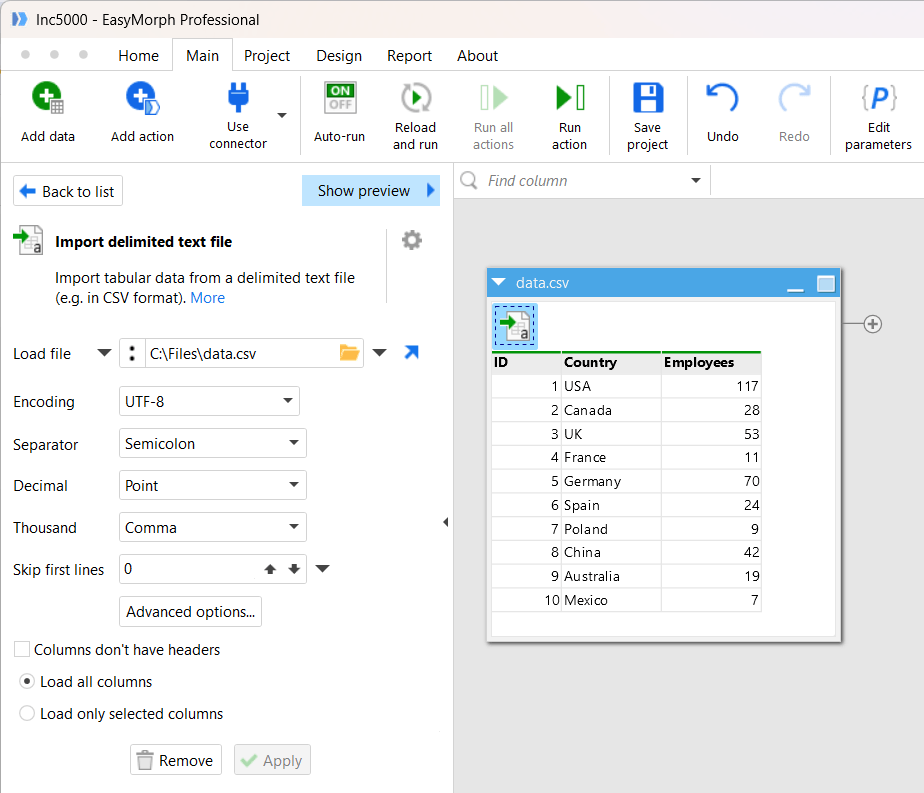Switch to the Design tab
924x793 pixels.
(339, 55)
